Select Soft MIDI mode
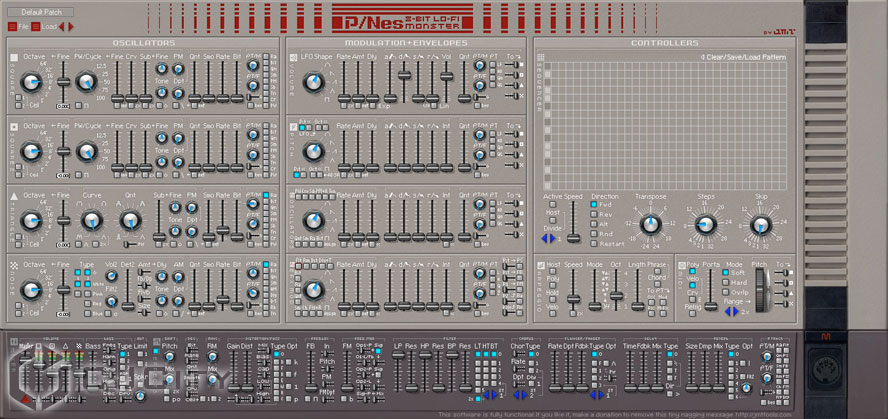Image resolution: width=888 pixels, height=419 pixels. [x=725, y=273]
